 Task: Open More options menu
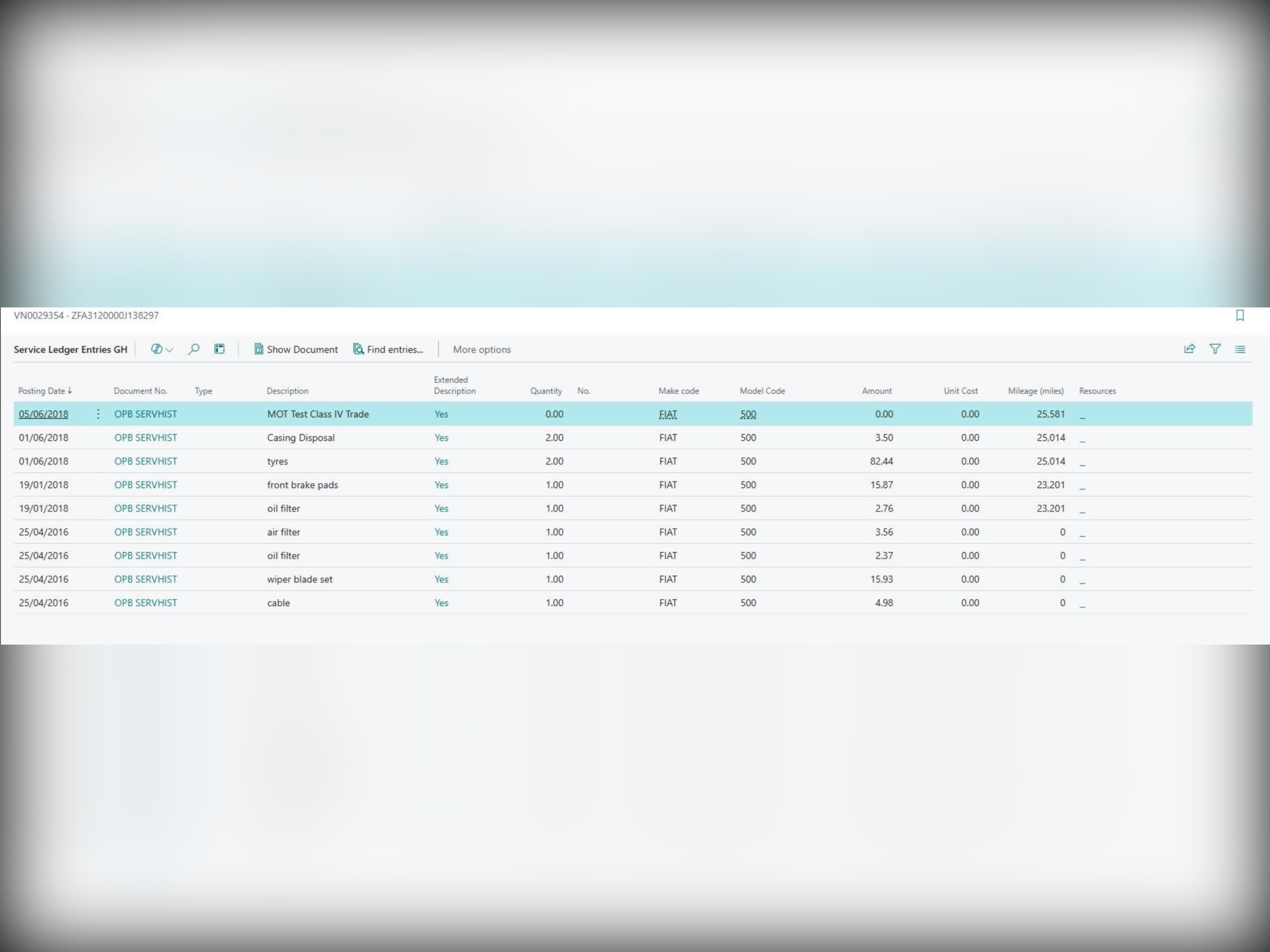point(481,350)
